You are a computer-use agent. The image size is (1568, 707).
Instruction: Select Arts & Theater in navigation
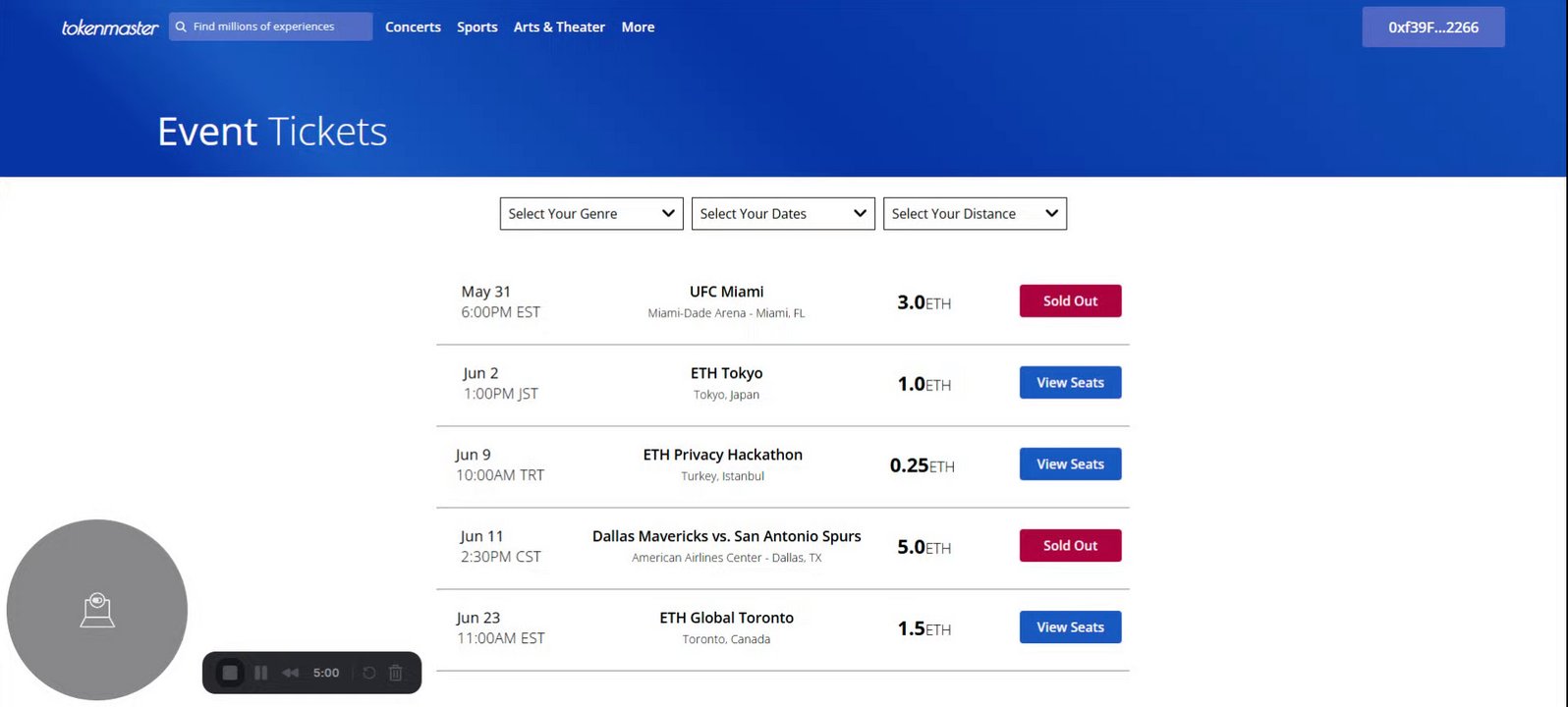(x=559, y=27)
